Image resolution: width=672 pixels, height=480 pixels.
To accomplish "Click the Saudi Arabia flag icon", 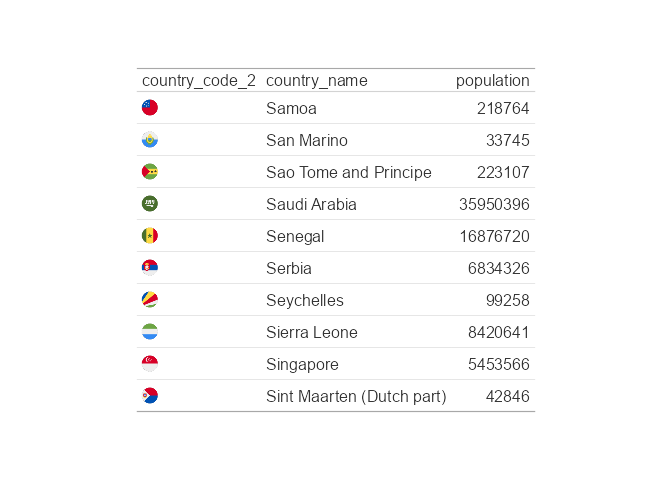I will (x=150, y=204).
